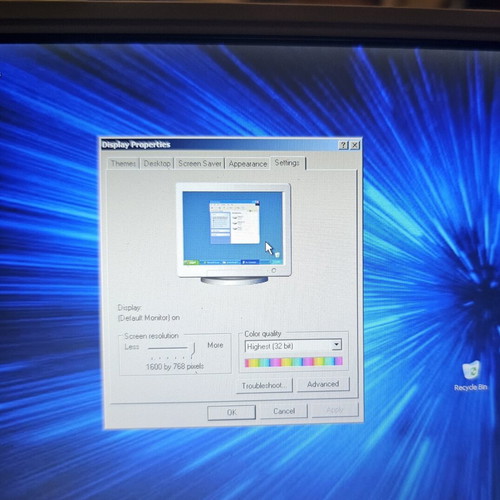Click the Highest (32 bit) combo box
The height and width of the screenshot is (500, 500).
click(293, 346)
